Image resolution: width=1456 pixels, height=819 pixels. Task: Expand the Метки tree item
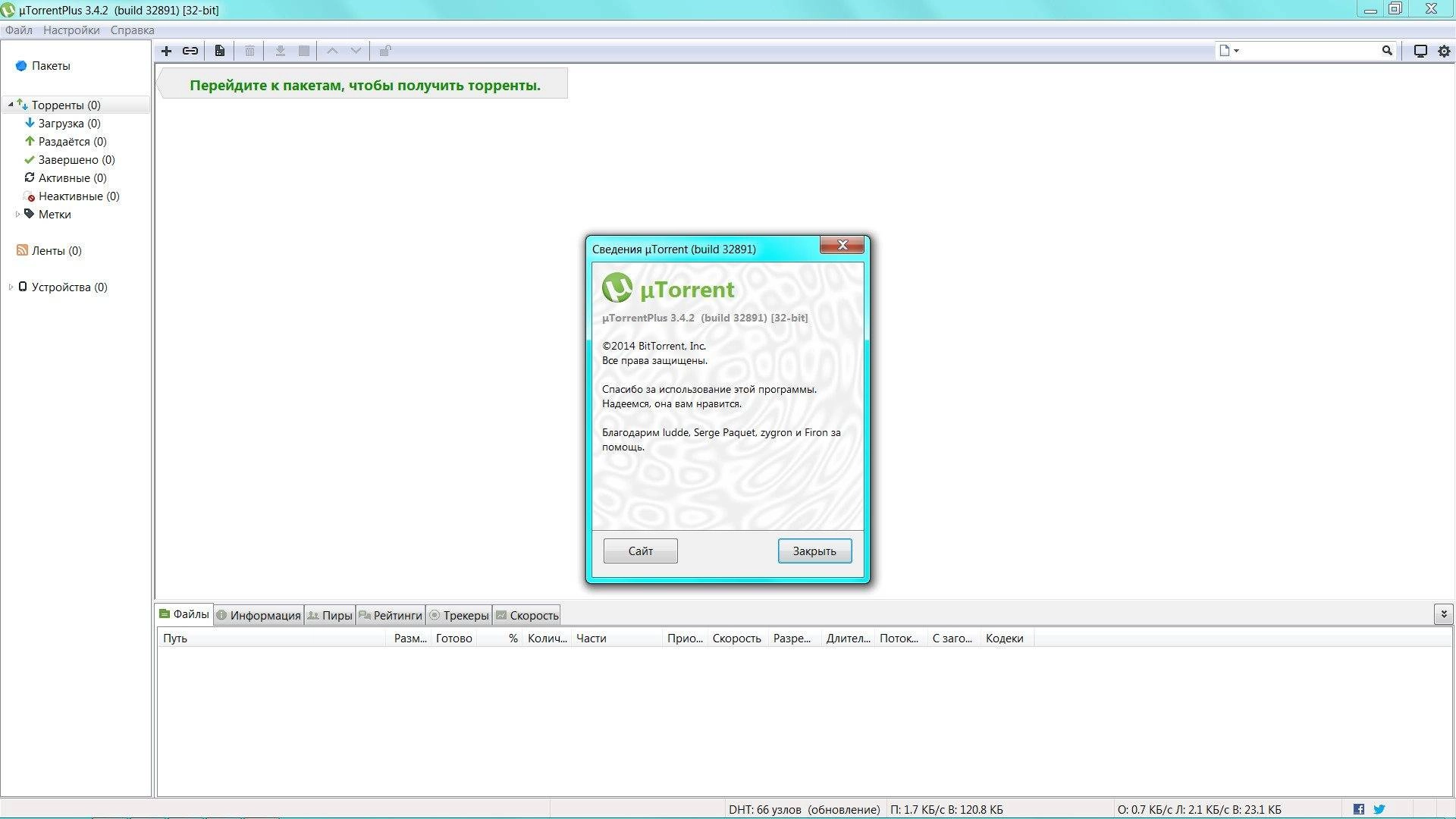pyautogui.click(x=17, y=214)
